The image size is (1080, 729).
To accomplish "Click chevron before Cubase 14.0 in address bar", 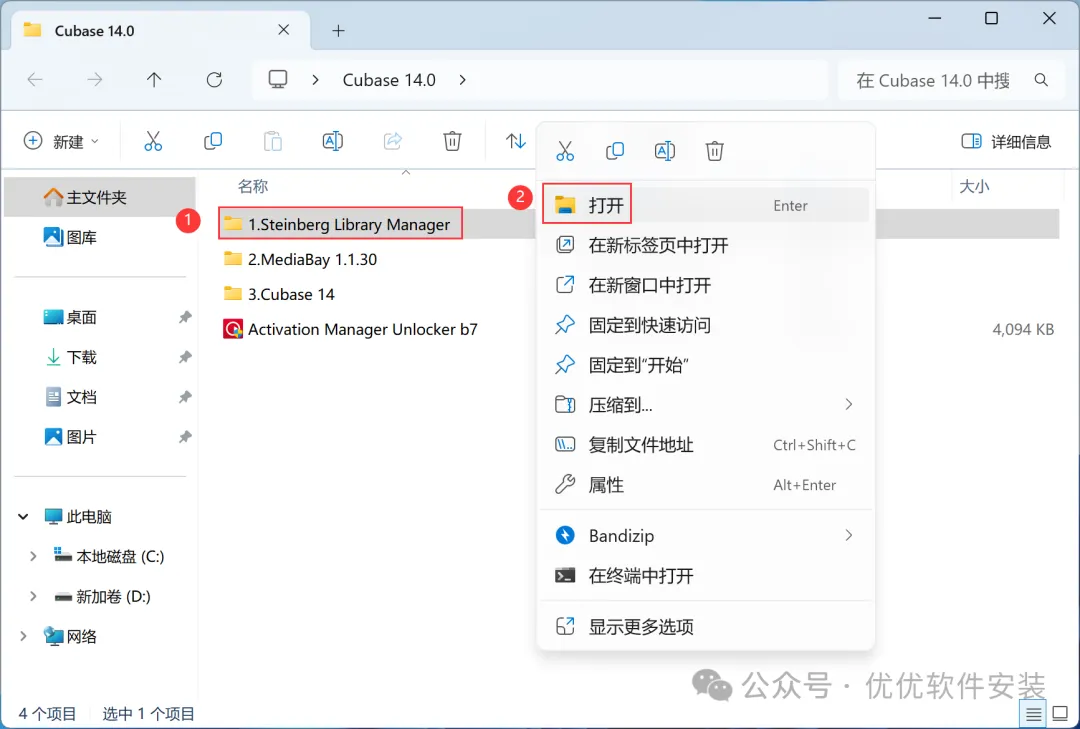I will [x=315, y=80].
